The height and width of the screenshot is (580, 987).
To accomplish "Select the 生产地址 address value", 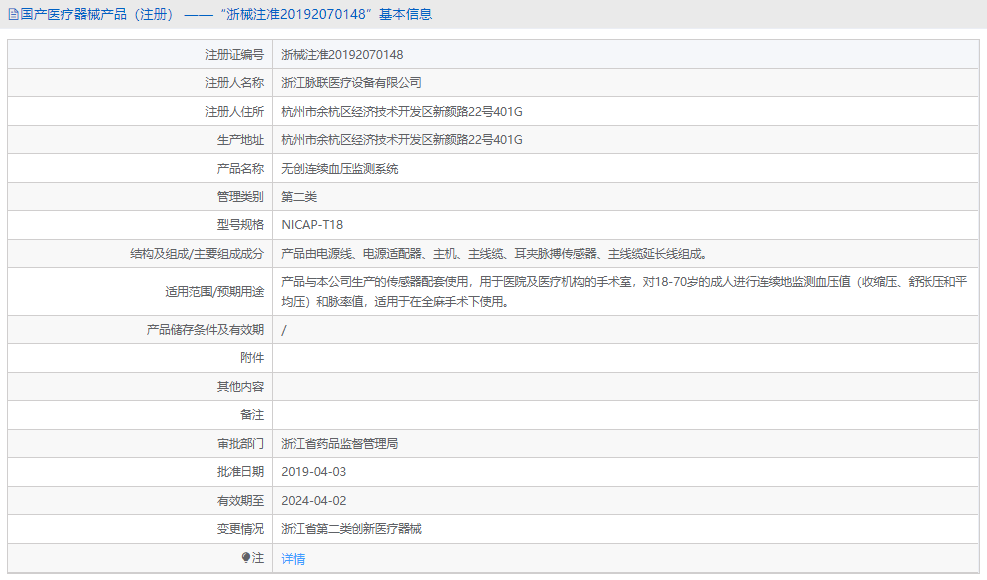I will click(402, 140).
